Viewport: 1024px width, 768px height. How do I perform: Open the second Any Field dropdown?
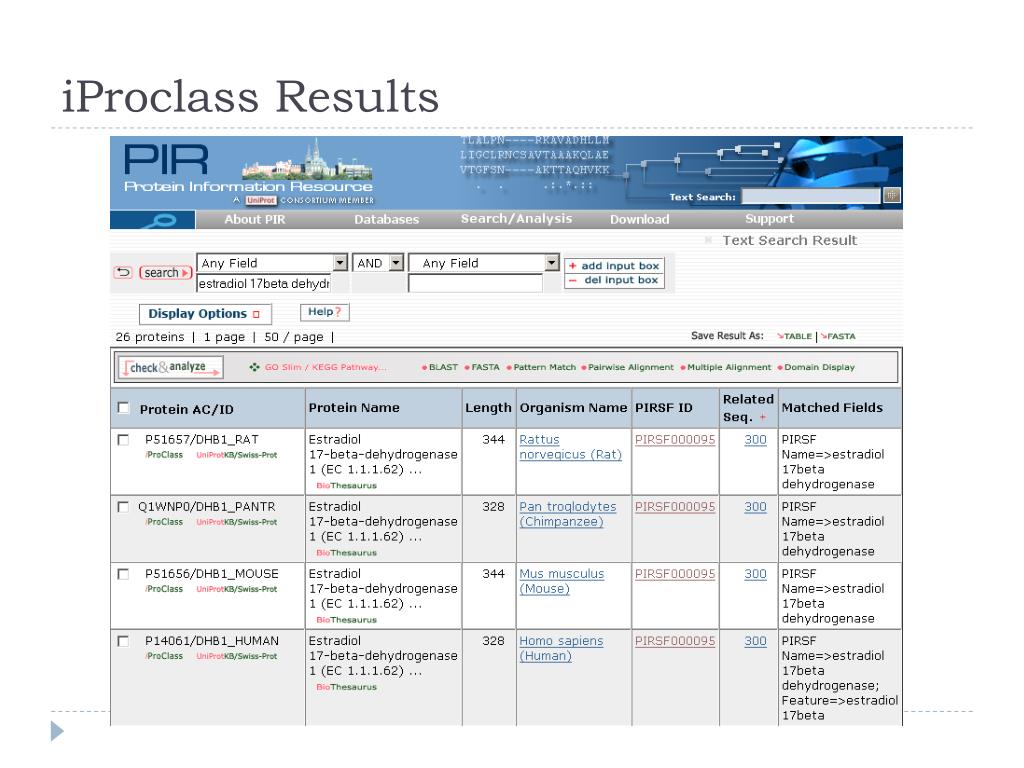(484, 263)
